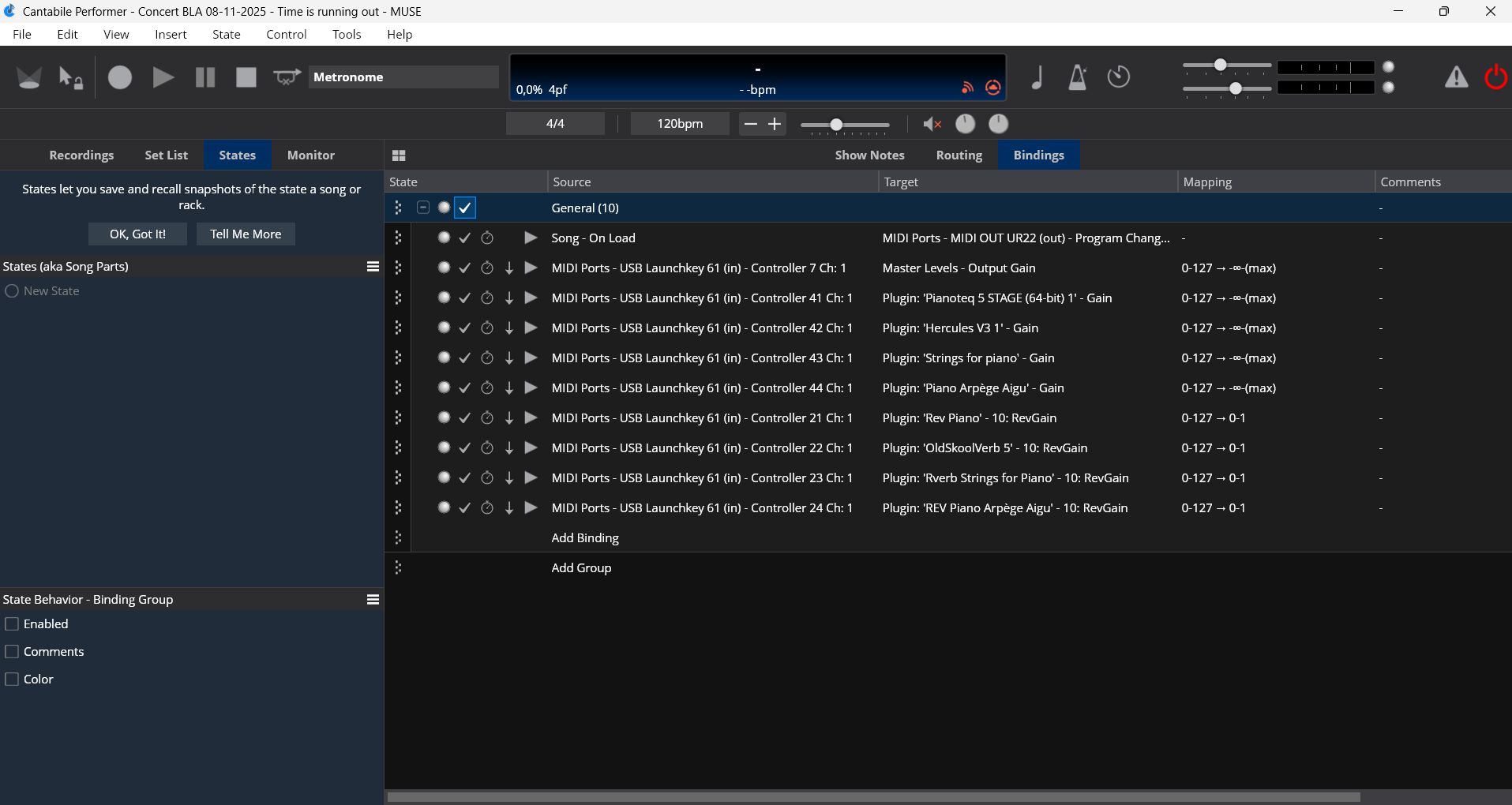Toggle the metronome sound mute icon

click(x=932, y=124)
